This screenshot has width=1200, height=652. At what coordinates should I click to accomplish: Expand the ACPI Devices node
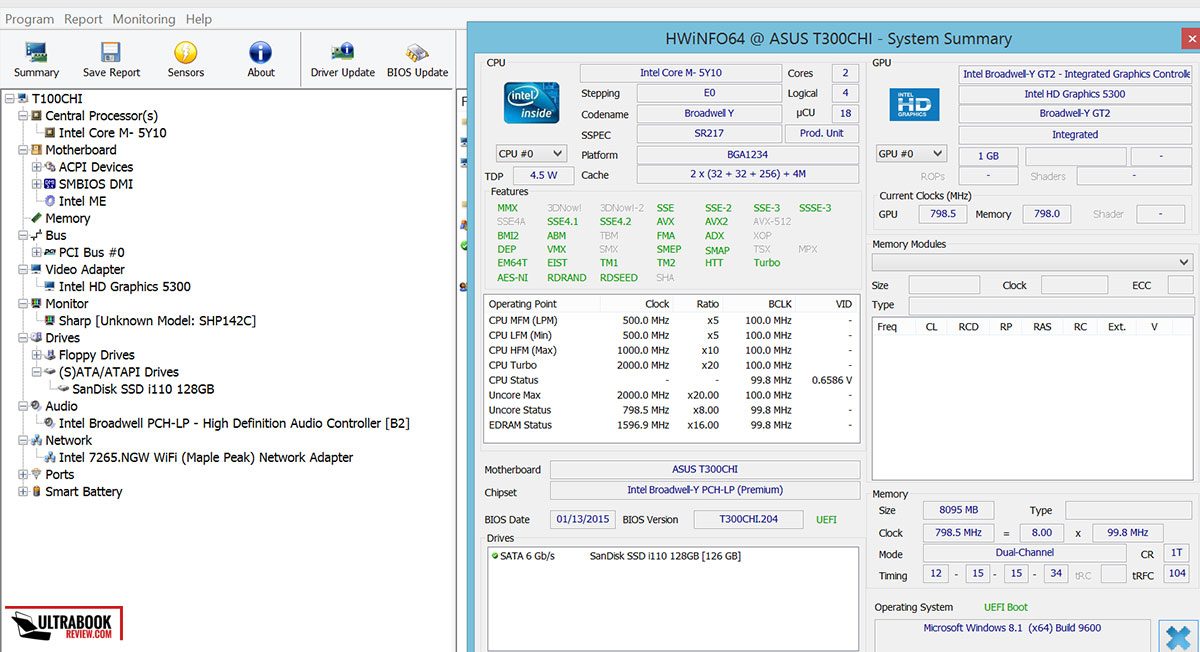[36, 167]
